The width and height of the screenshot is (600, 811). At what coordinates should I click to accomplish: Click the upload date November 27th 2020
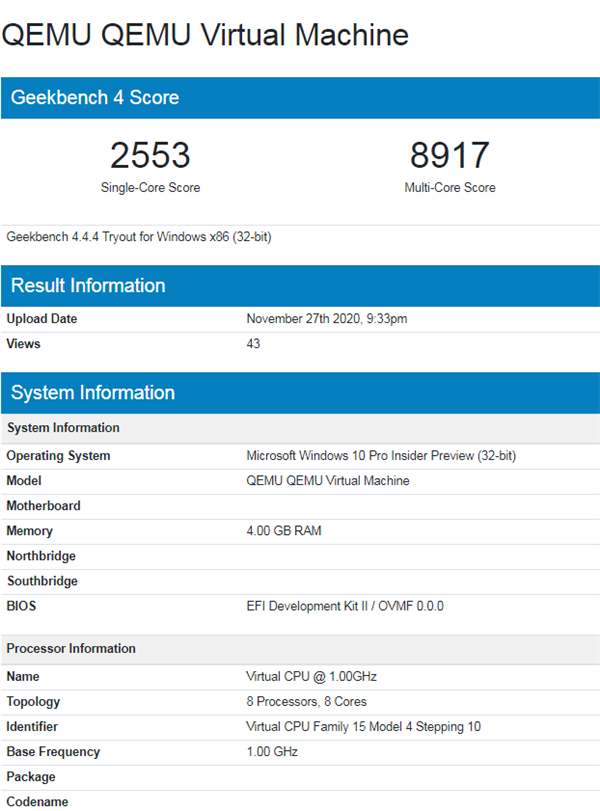(x=326, y=319)
